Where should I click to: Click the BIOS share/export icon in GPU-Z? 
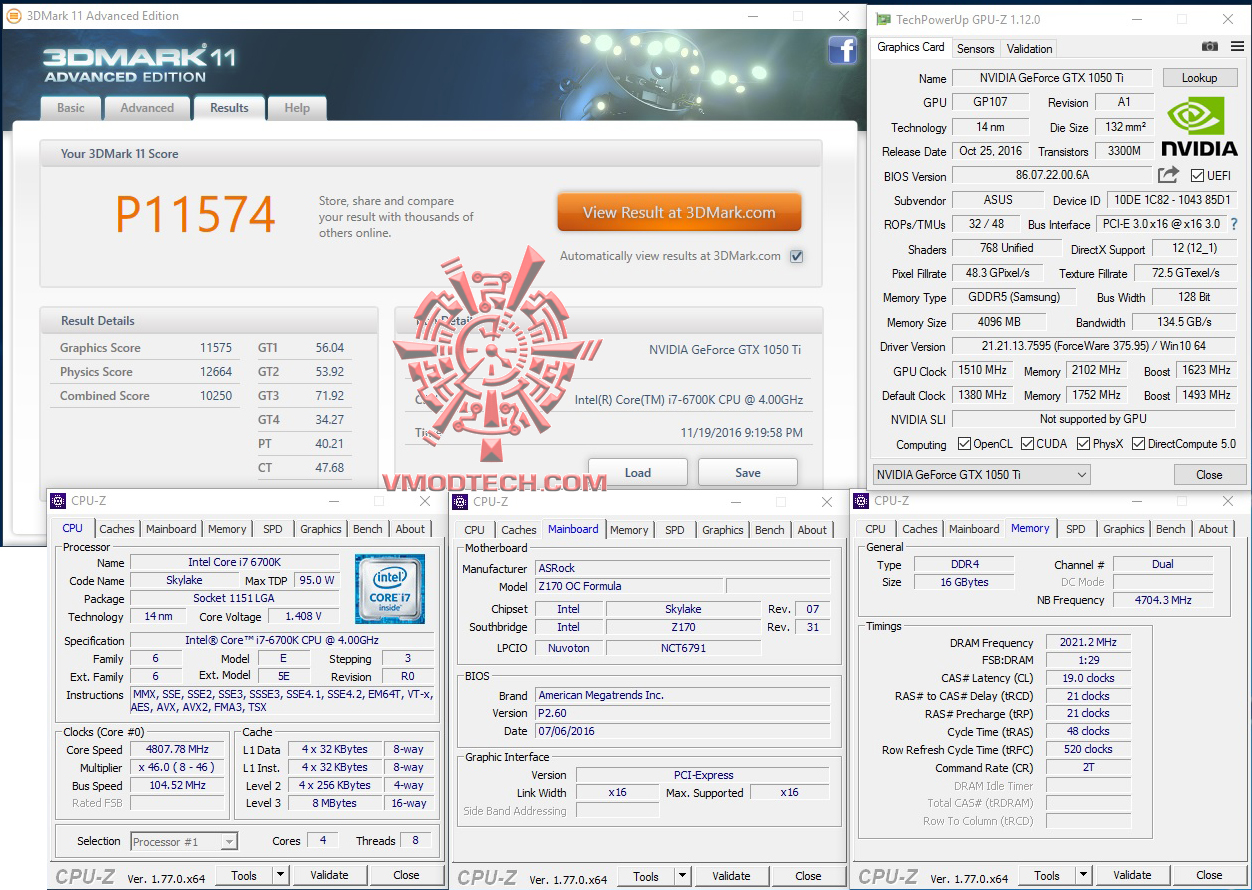[x=1168, y=175]
